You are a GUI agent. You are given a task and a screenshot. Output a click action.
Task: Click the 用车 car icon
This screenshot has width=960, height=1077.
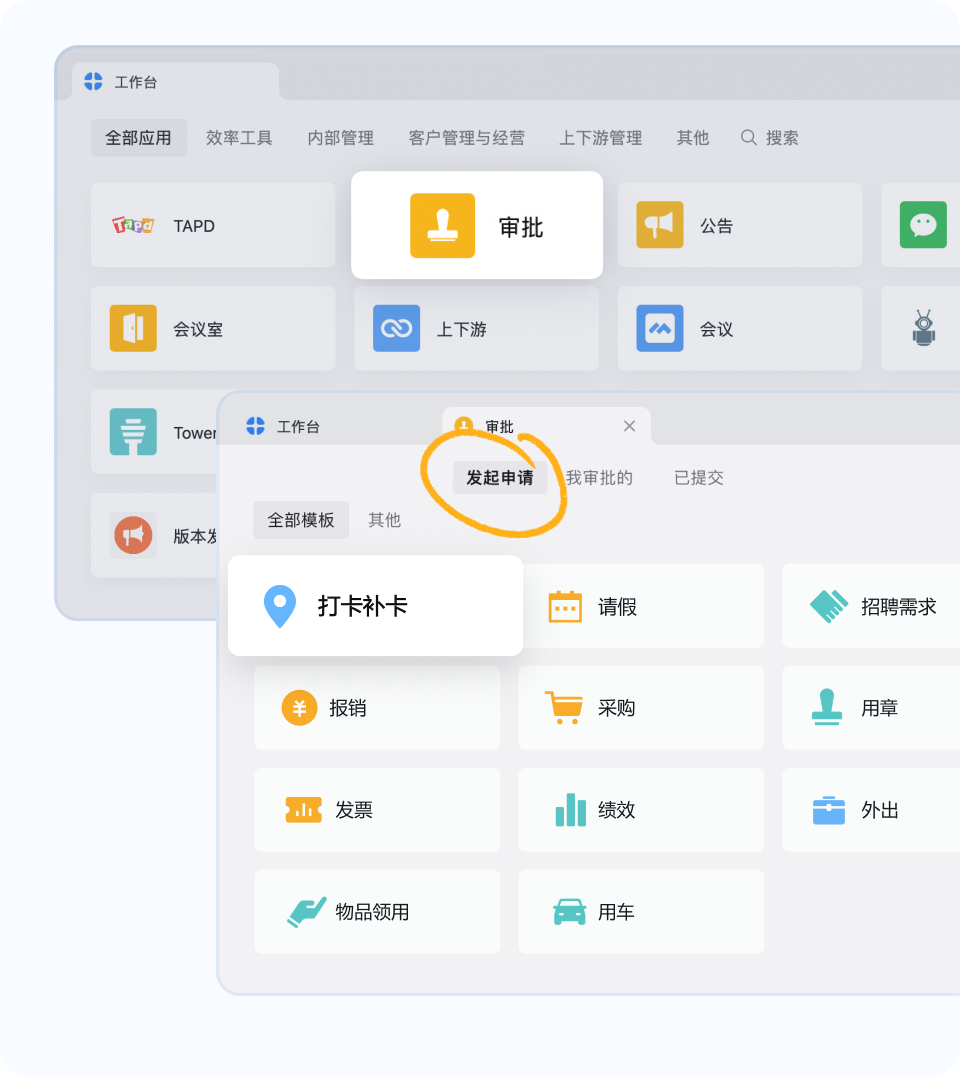coord(570,912)
